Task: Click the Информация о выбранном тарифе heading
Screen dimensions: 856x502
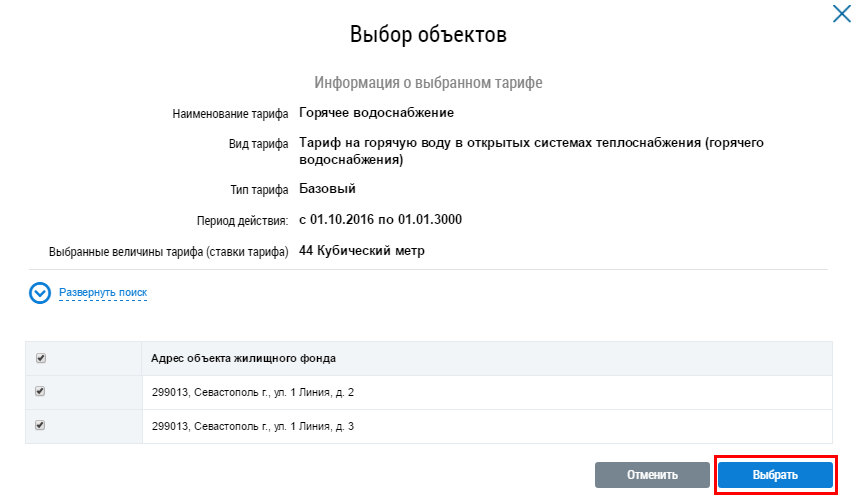Action: coord(428,82)
